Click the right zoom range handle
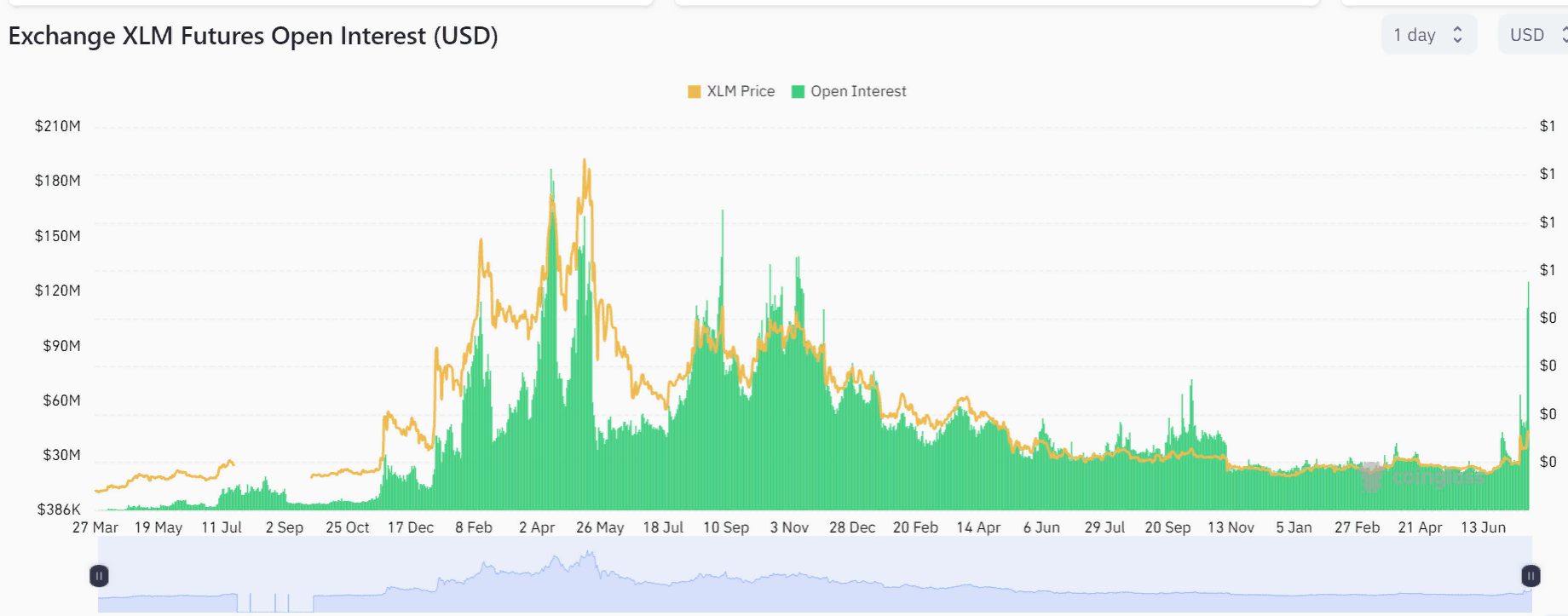 [1531, 576]
